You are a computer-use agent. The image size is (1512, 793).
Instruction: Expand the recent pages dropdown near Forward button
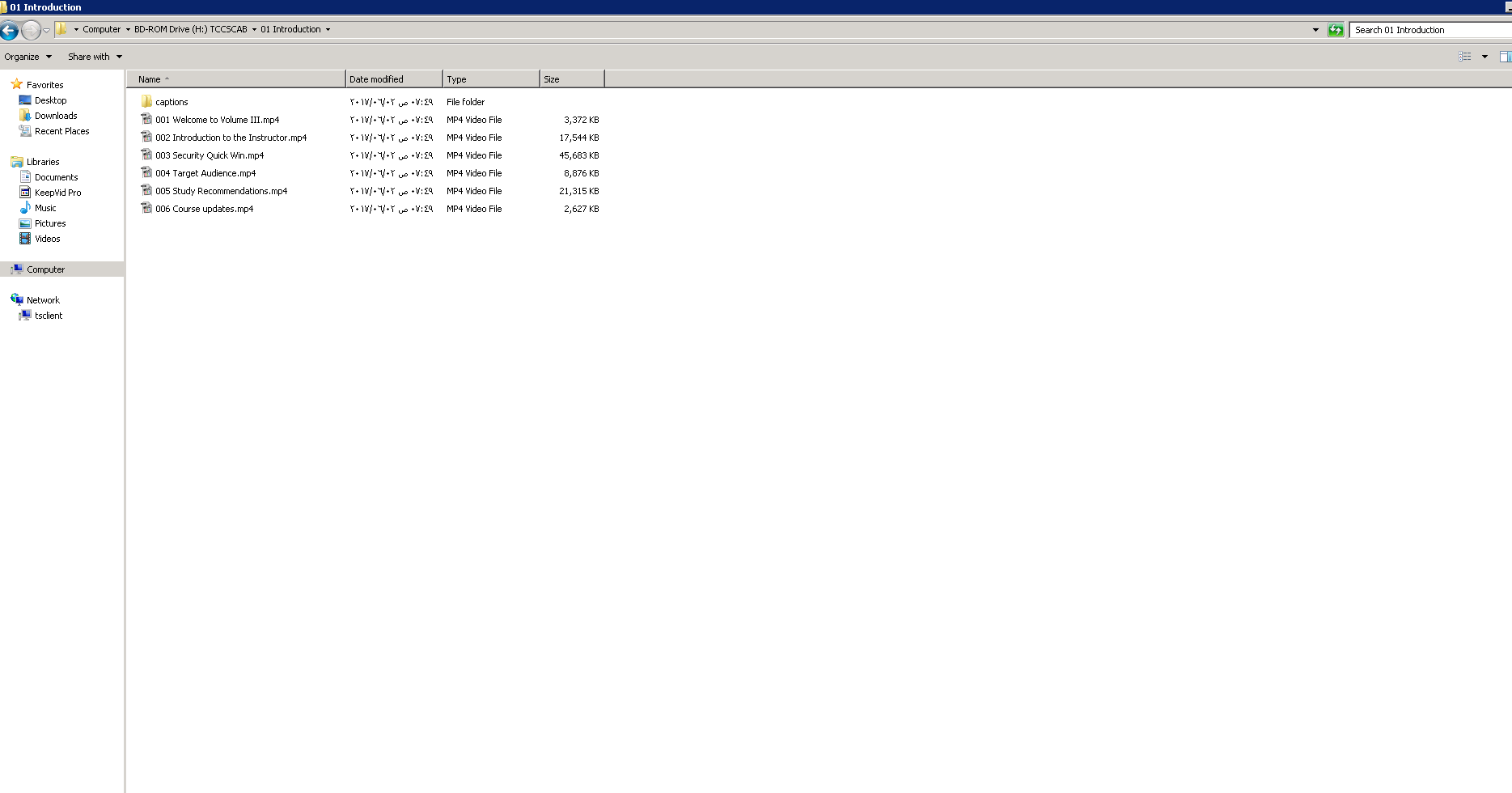(x=47, y=31)
